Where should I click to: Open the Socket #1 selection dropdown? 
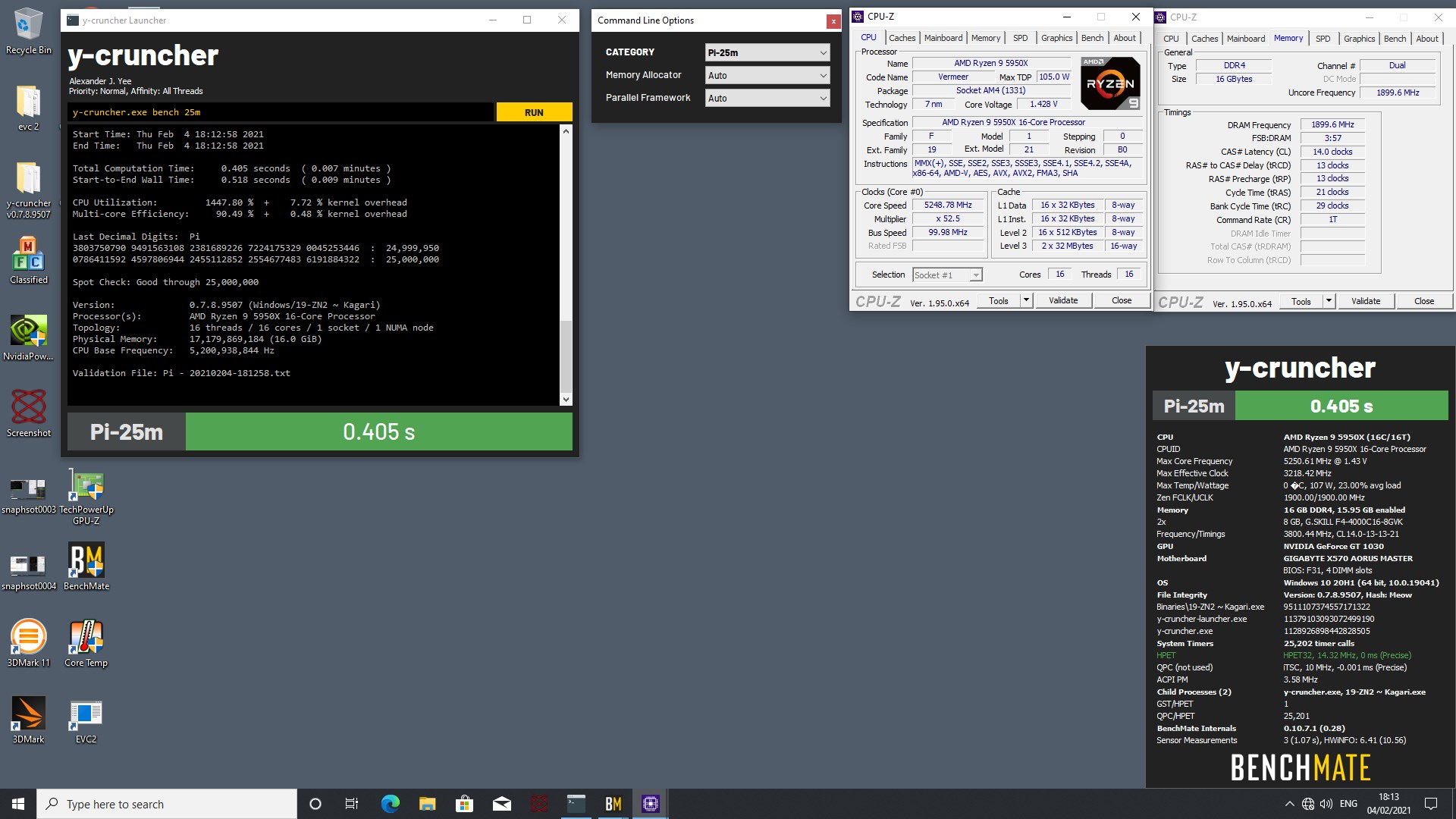click(x=947, y=275)
